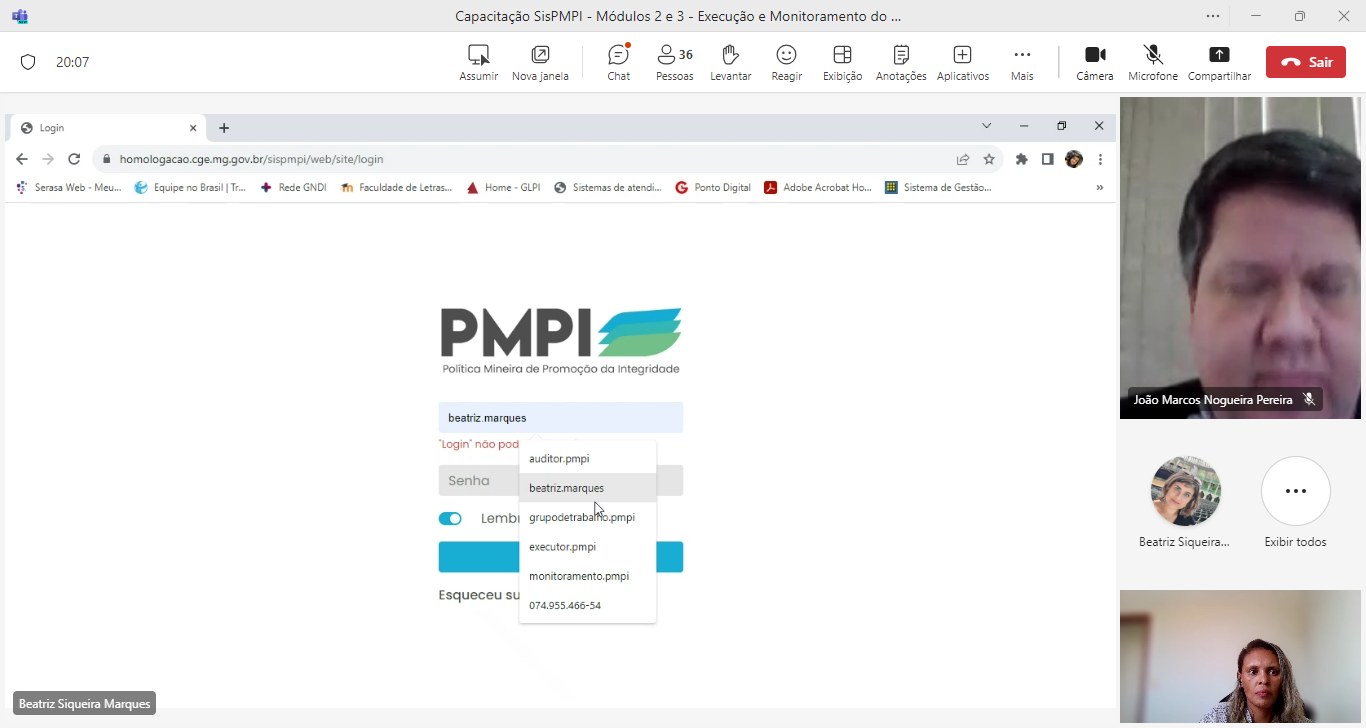Open the Chat panel
The width and height of the screenshot is (1366, 728).
(619, 62)
